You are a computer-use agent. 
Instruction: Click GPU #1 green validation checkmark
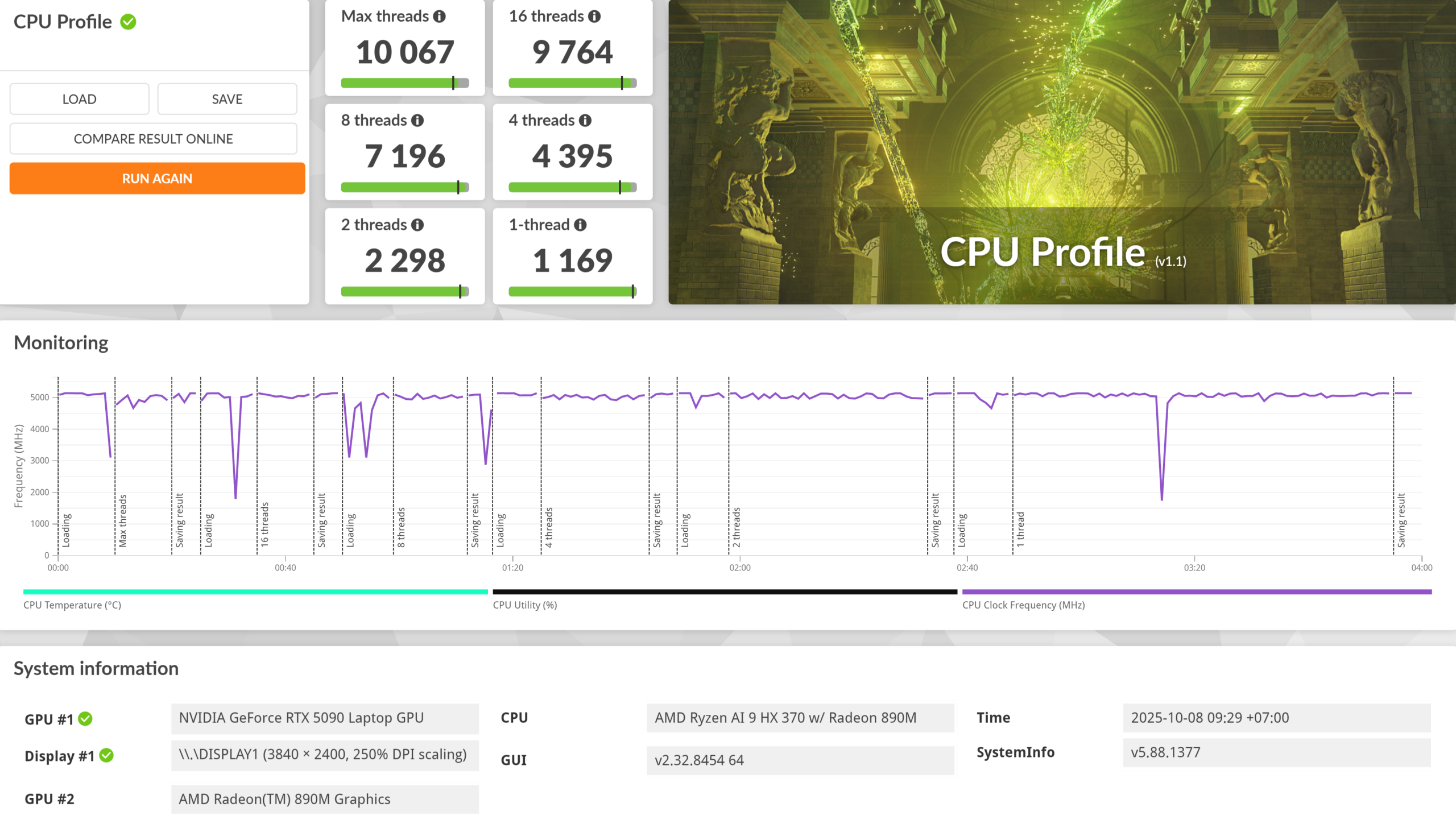[x=85, y=719]
